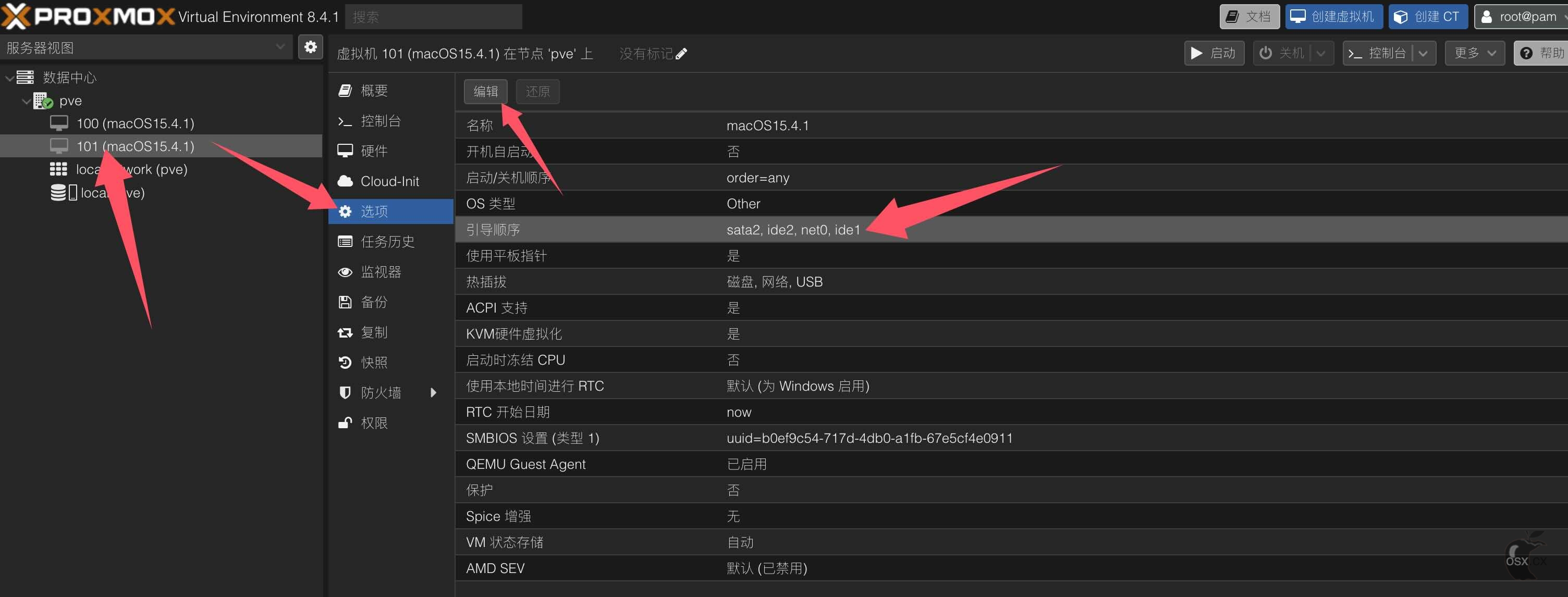1568x597 pixels.
Task: Select the OS Type row Other
Action: [1011, 203]
